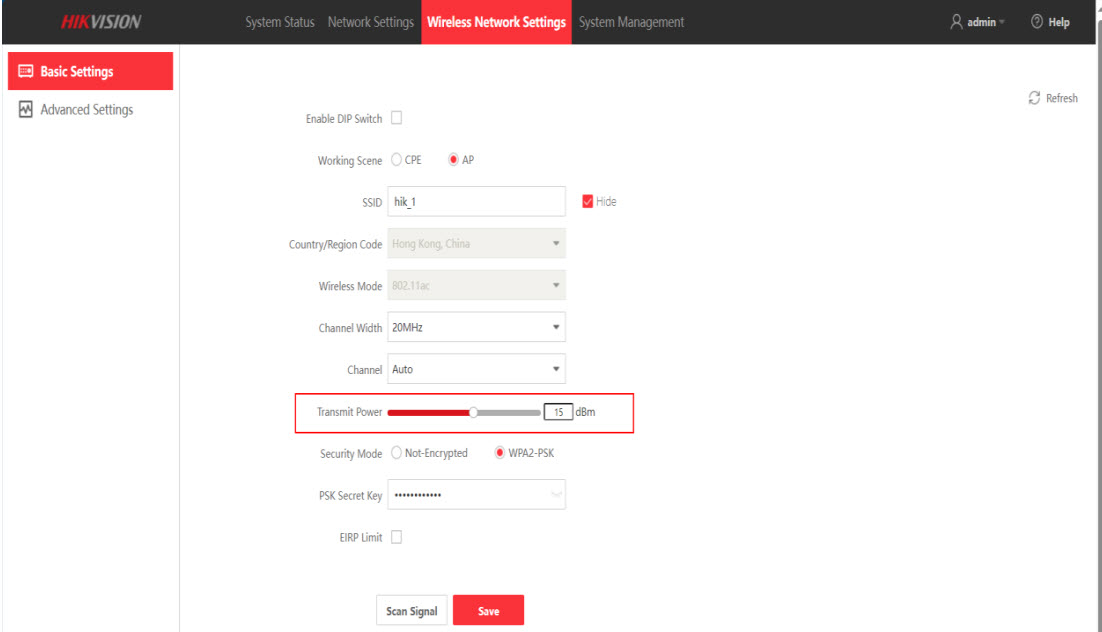
Task: Open the System Management tab
Action: click(631, 22)
